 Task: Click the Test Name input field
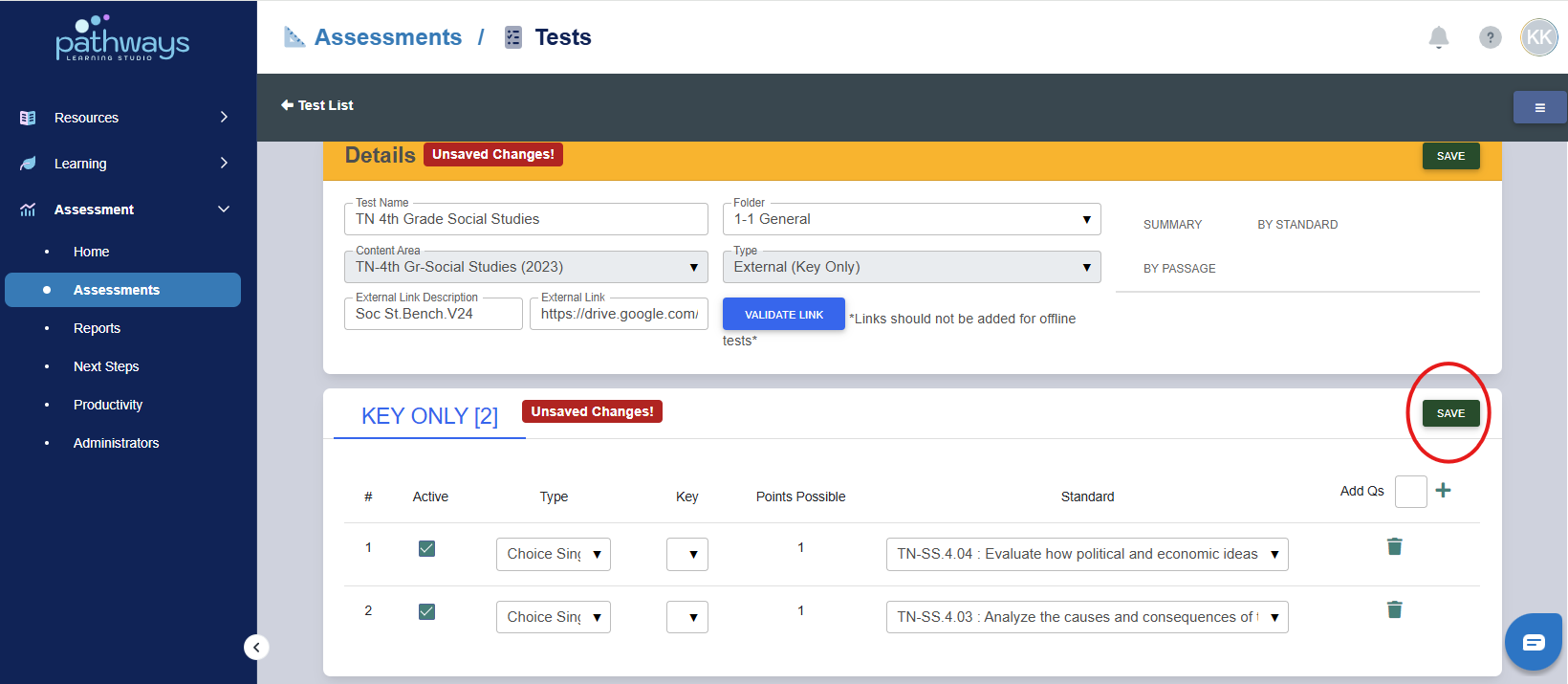pos(526,219)
